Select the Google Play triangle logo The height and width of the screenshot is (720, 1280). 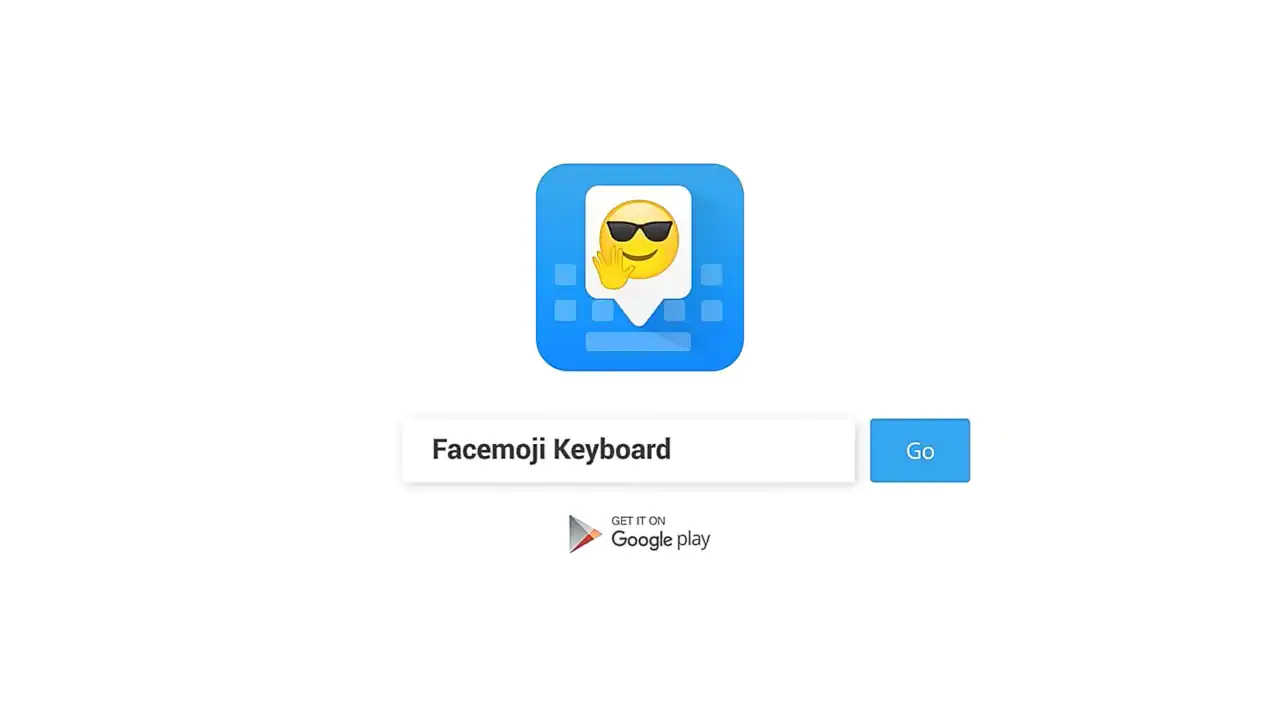[585, 534]
